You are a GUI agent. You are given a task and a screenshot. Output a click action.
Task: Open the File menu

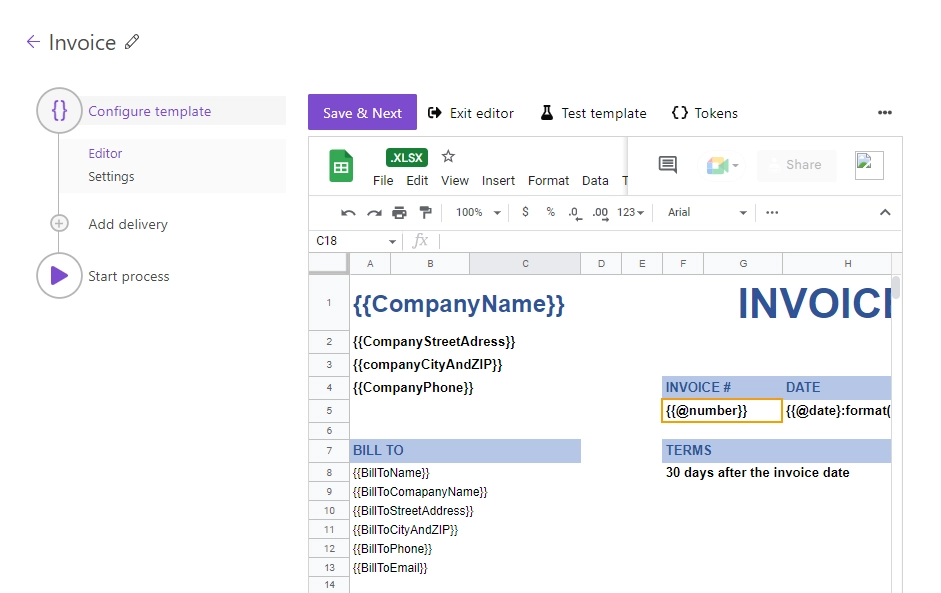click(x=383, y=181)
